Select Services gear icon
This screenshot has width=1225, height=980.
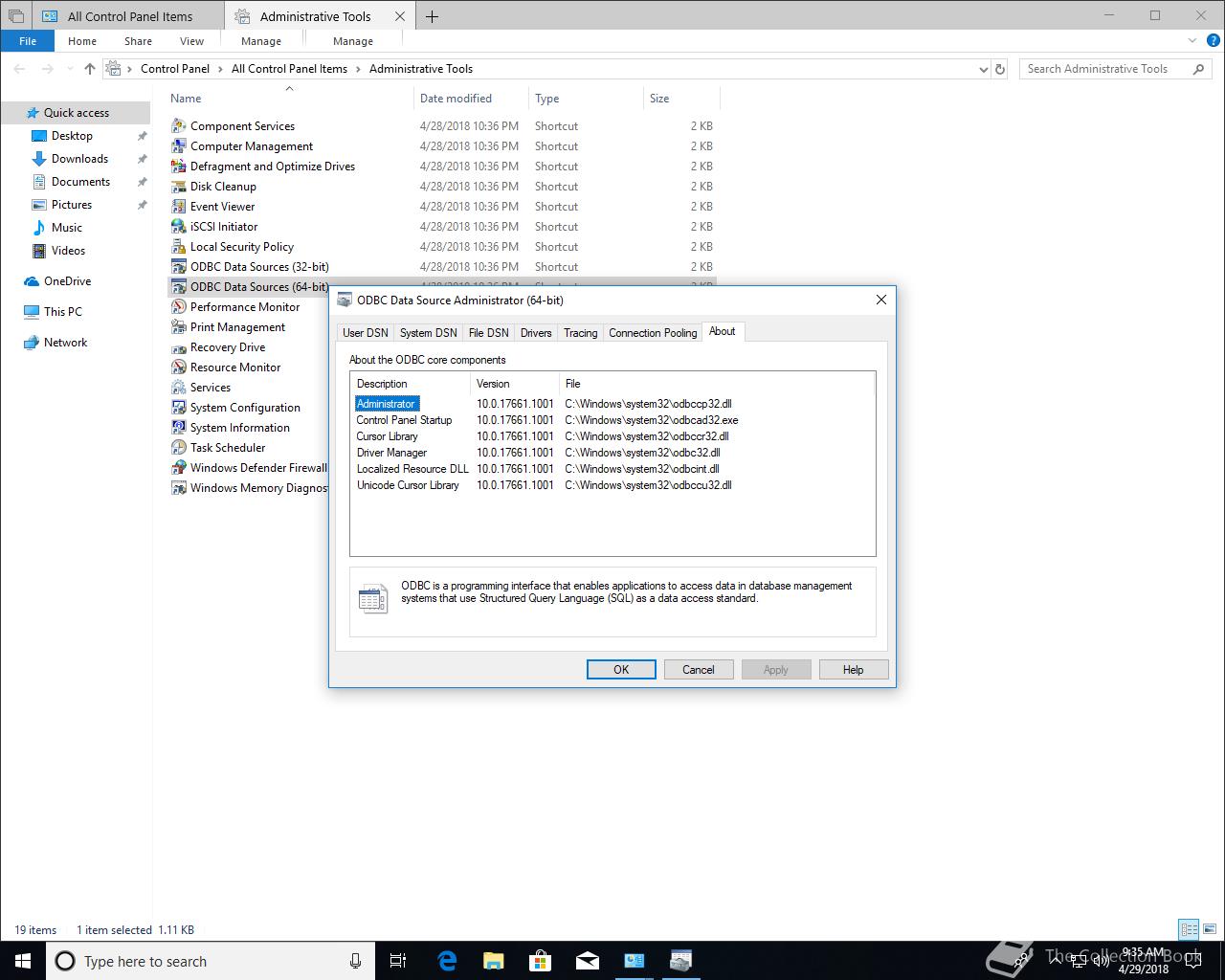click(x=178, y=387)
